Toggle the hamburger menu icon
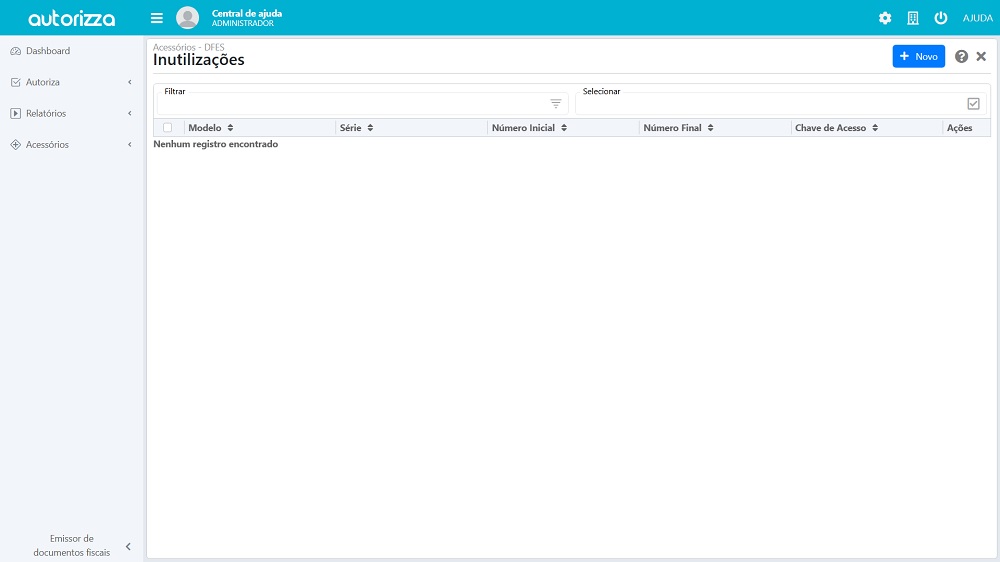The width and height of the screenshot is (1000, 562). (x=157, y=18)
